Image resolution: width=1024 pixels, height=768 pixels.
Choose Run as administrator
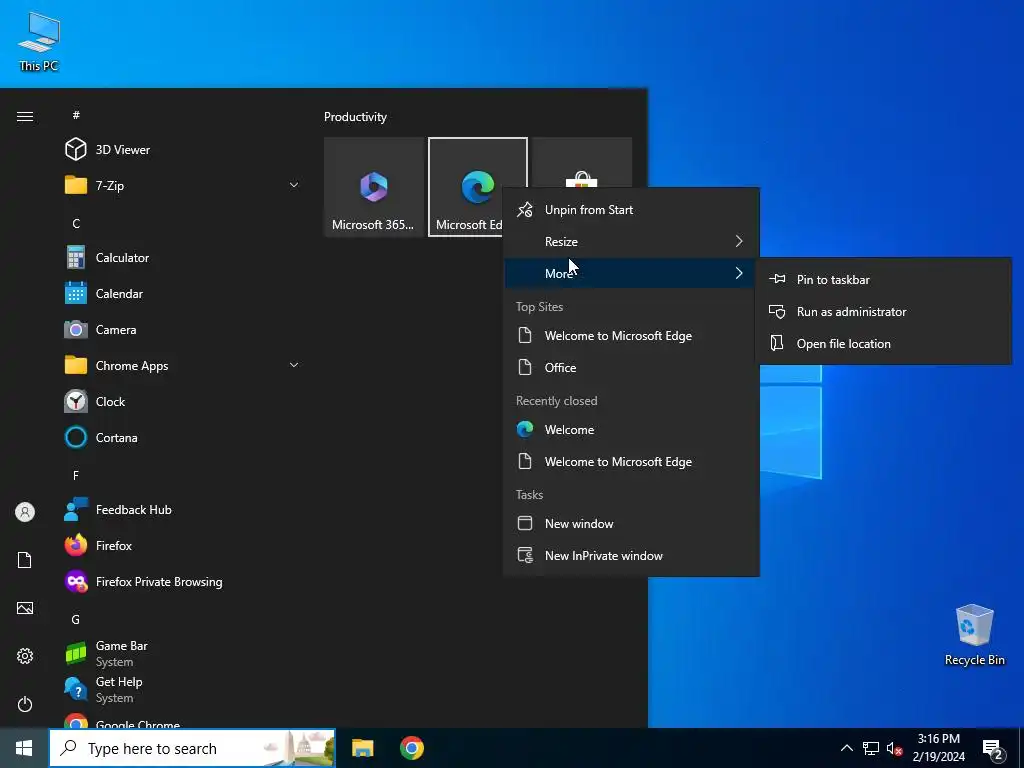(x=884, y=312)
